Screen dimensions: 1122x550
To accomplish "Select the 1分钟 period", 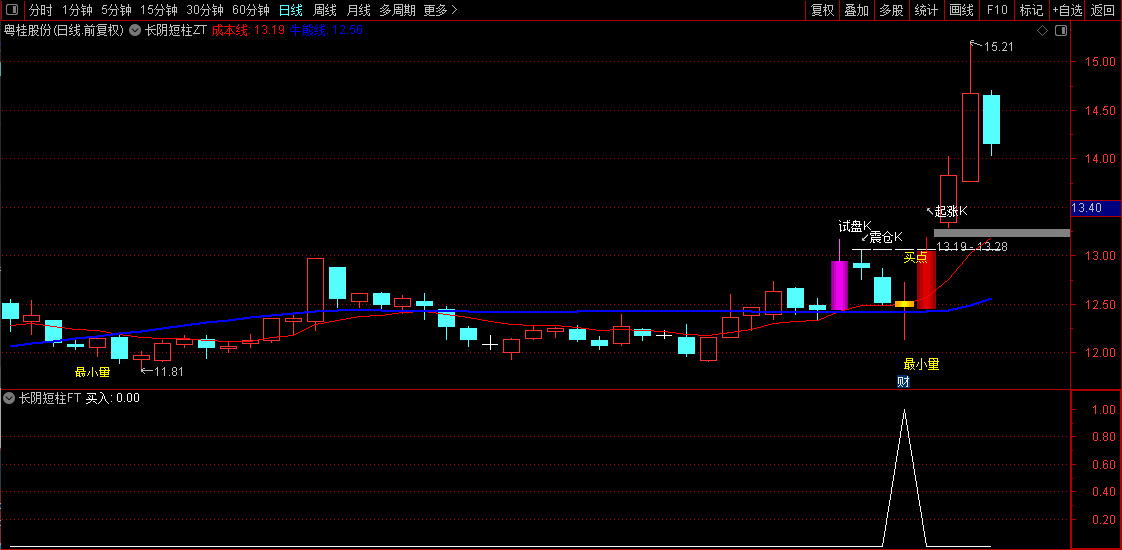I will click(77, 10).
